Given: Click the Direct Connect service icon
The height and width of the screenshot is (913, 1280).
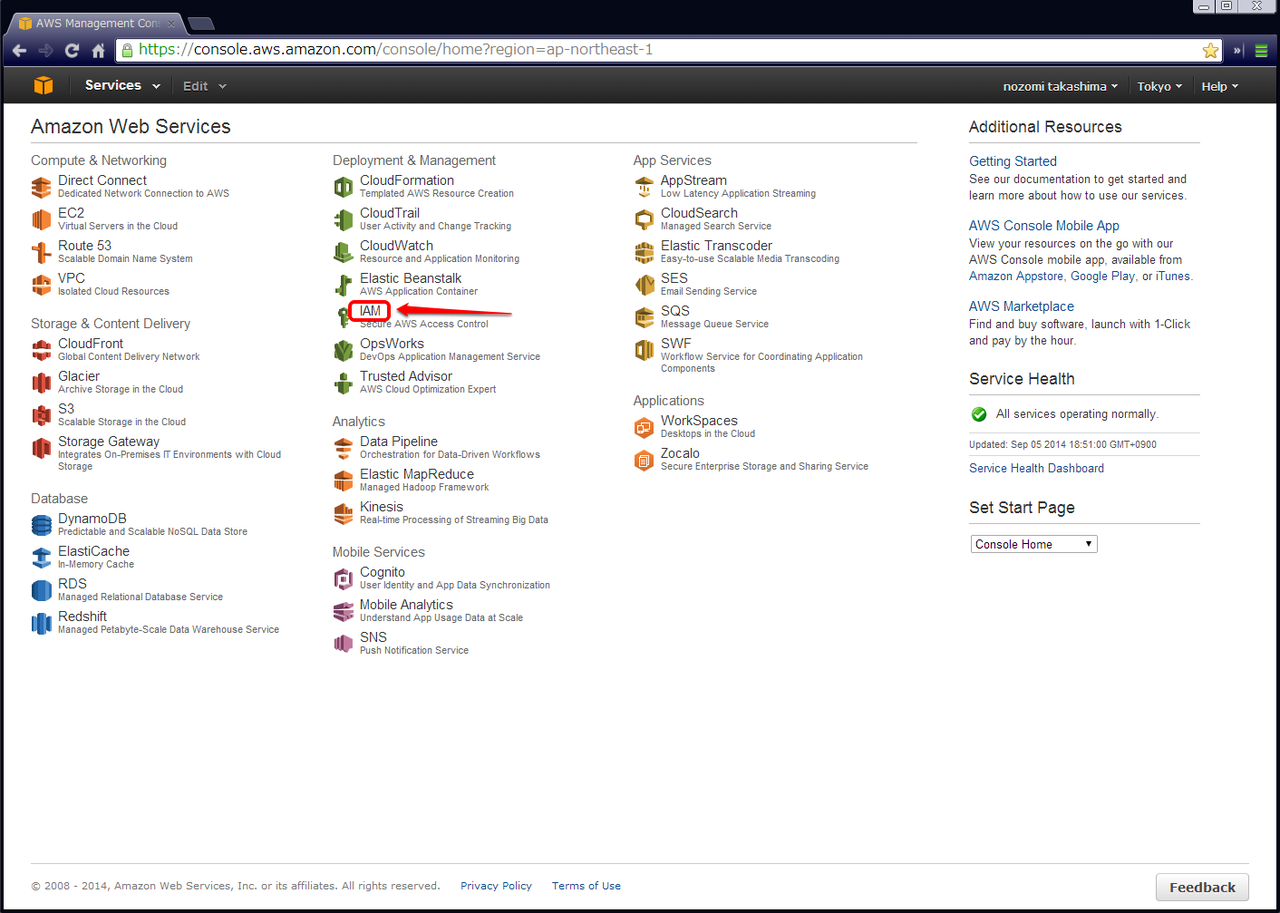Looking at the screenshot, I should pos(41,187).
